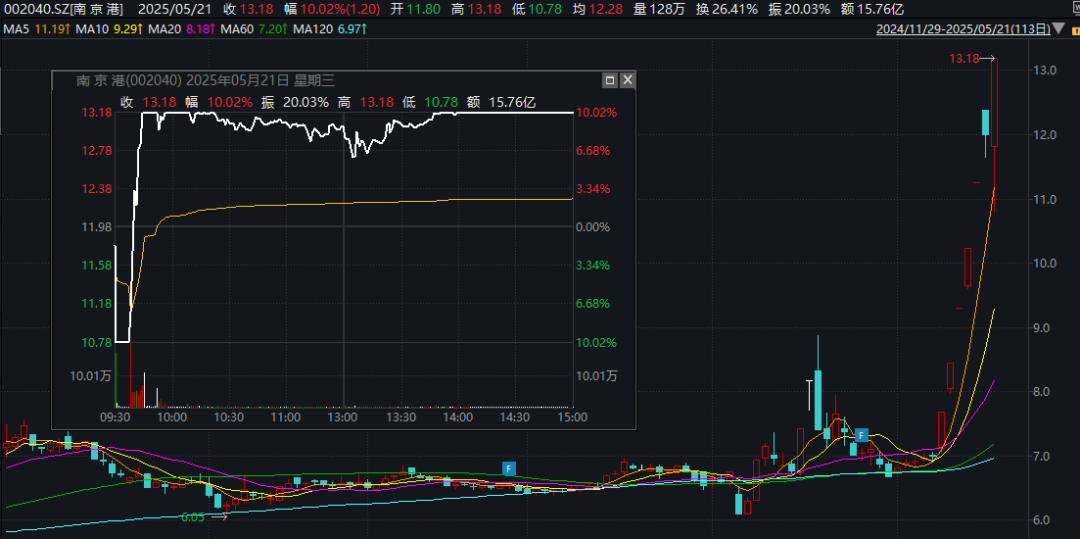Click the F marker near the right candles
The image size is (1080, 539).
pyautogui.click(x=860, y=435)
